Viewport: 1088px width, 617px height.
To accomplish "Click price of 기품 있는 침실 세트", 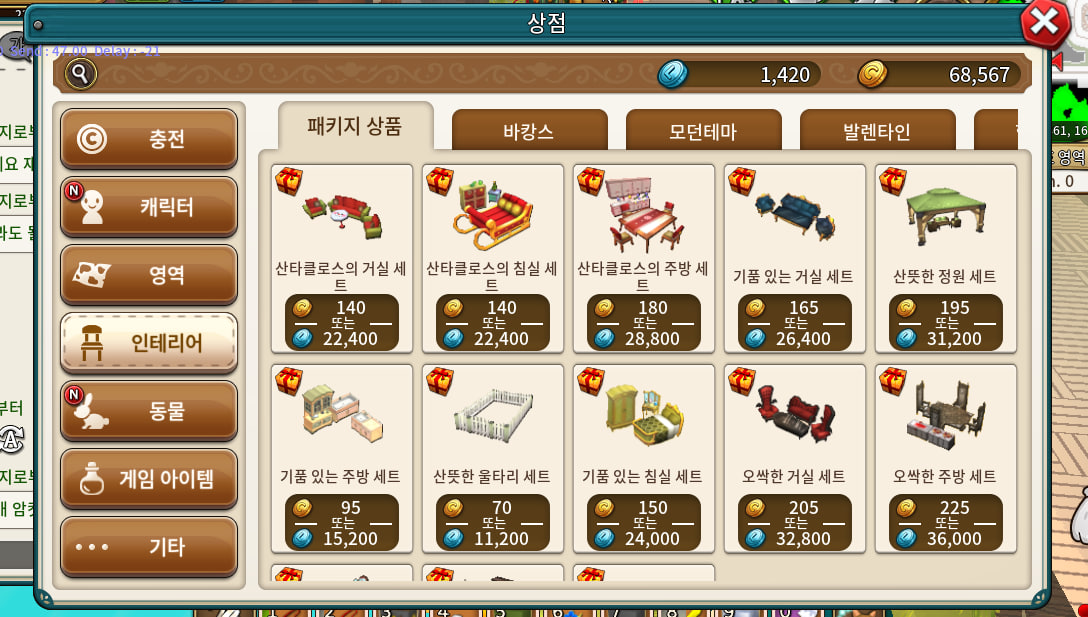I will pyautogui.click(x=644, y=523).
